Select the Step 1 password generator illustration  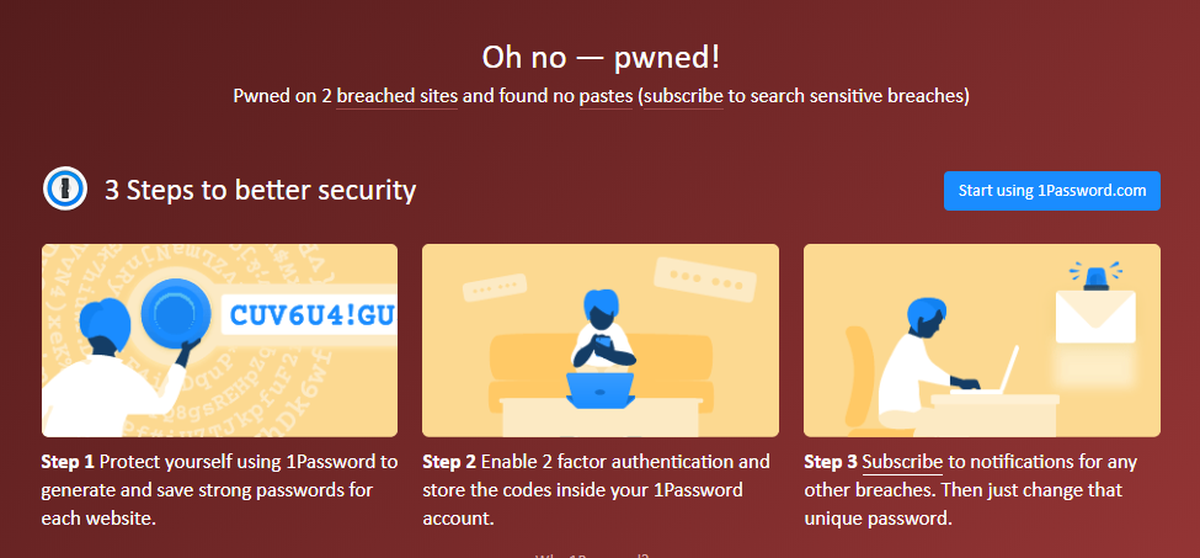[x=219, y=340]
